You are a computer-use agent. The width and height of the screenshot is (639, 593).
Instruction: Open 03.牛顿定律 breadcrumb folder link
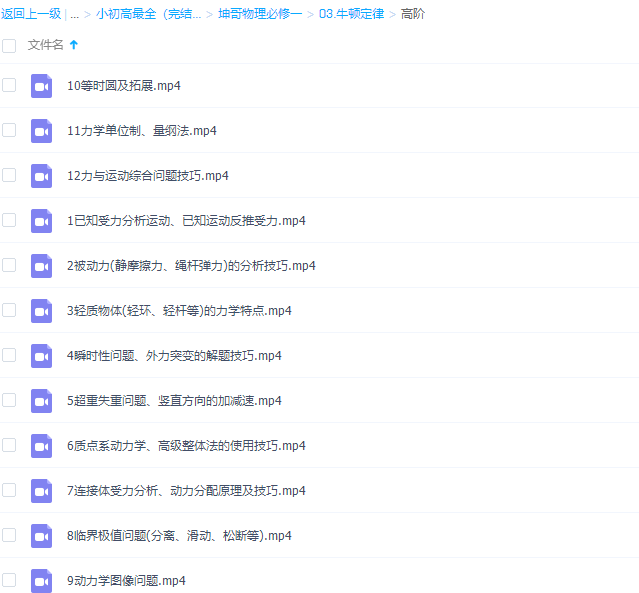pyautogui.click(x=351, y=14)
